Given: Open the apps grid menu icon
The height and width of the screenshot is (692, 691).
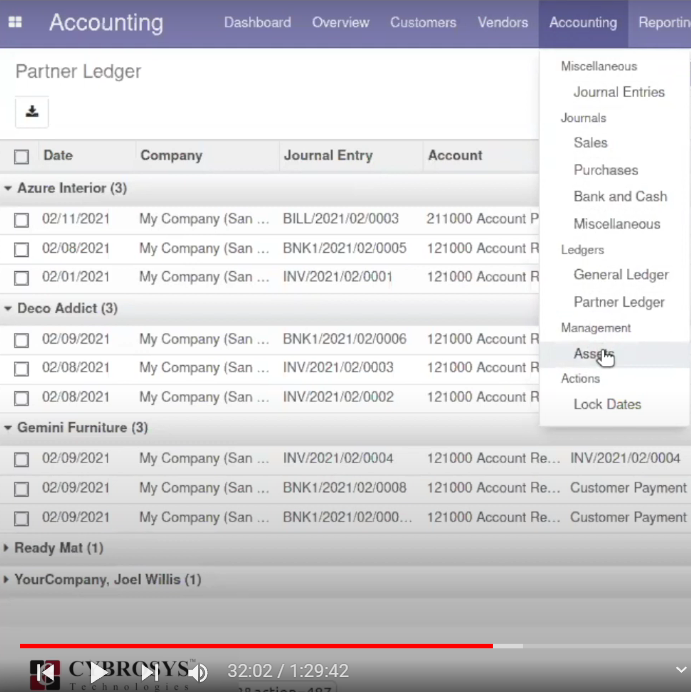Looking at the screenshot, I should [x=15, y=22].
